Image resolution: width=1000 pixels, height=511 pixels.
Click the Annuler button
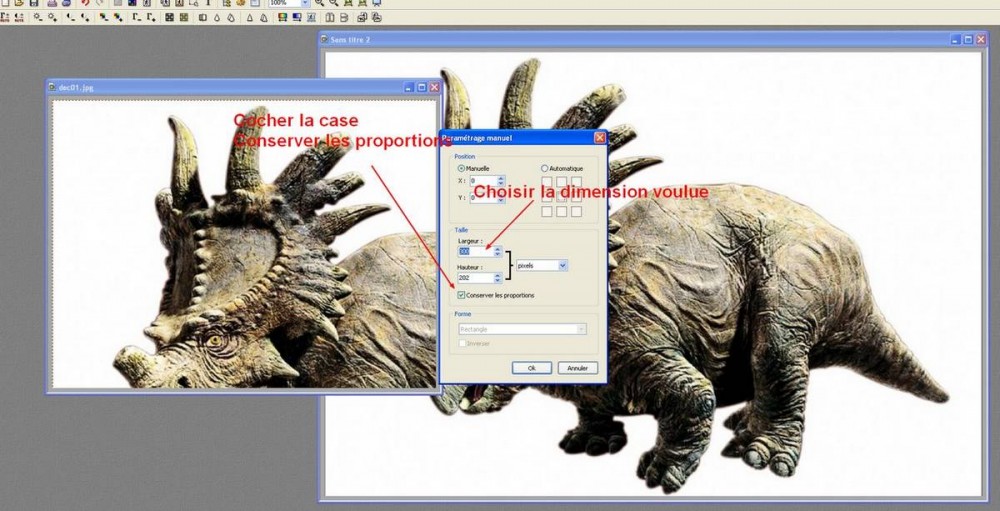coord(577,368)
